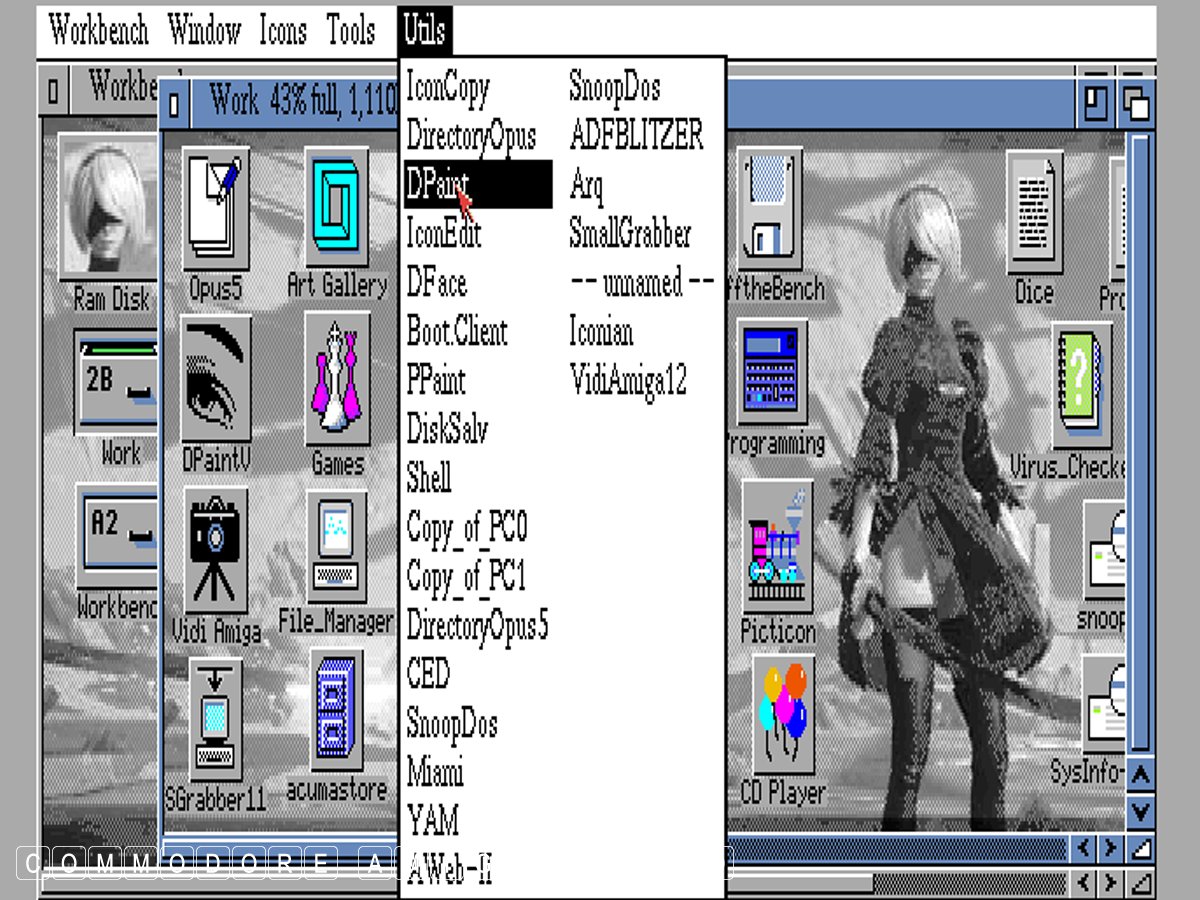Open the Programming drawer icon
Screen dimensions: 1200x900
tap(772, 373)
